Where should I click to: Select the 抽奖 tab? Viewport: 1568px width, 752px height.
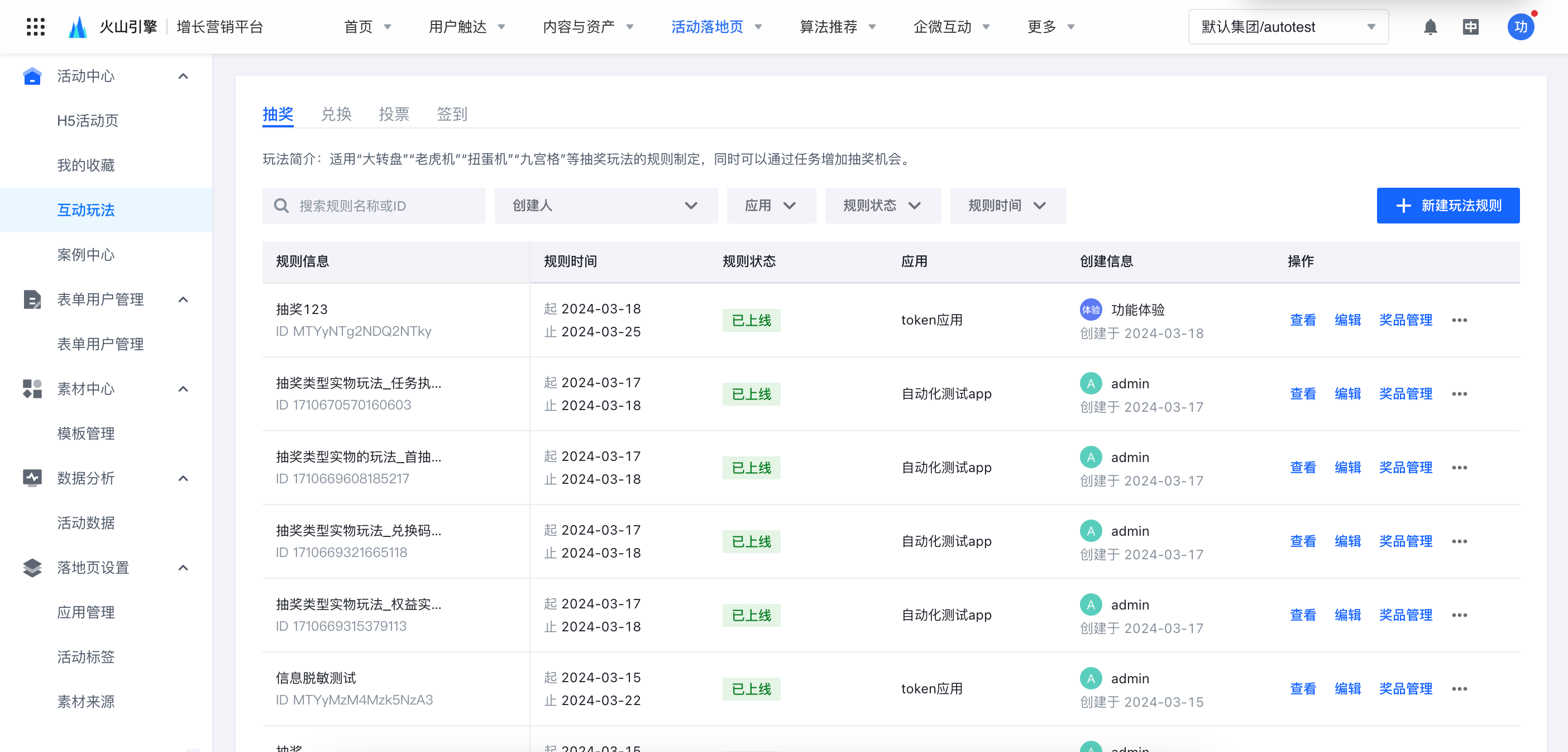[x=278, y=114]
